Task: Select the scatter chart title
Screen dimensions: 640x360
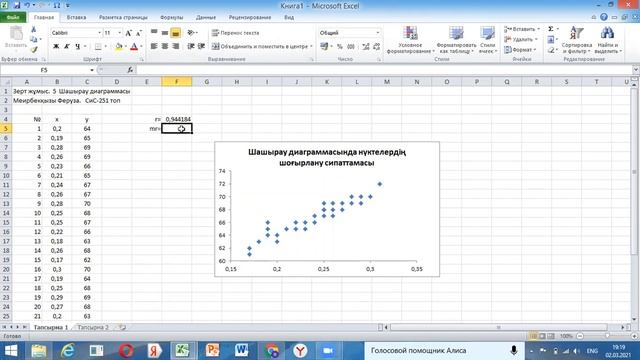Action: [327, 158]
